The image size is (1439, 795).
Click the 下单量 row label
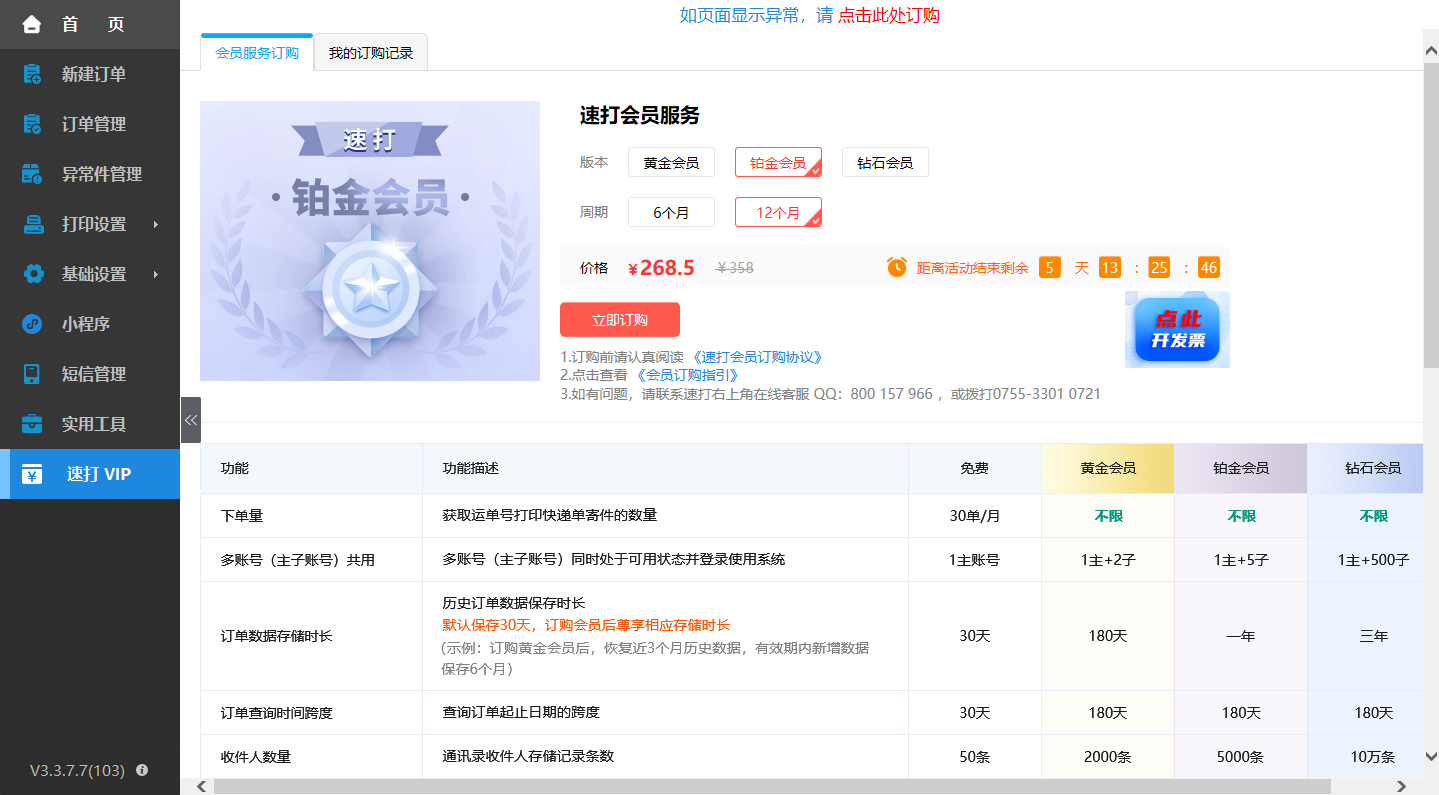tap(242, 516)
